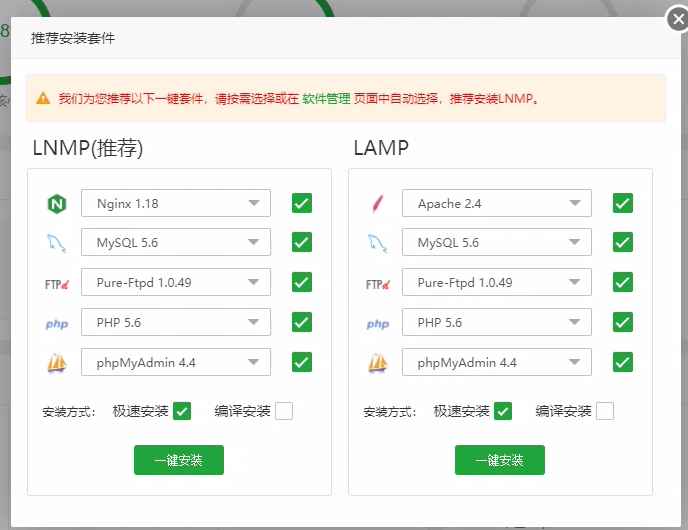Click 极速安装 label text in LNMP

(140, 411)
